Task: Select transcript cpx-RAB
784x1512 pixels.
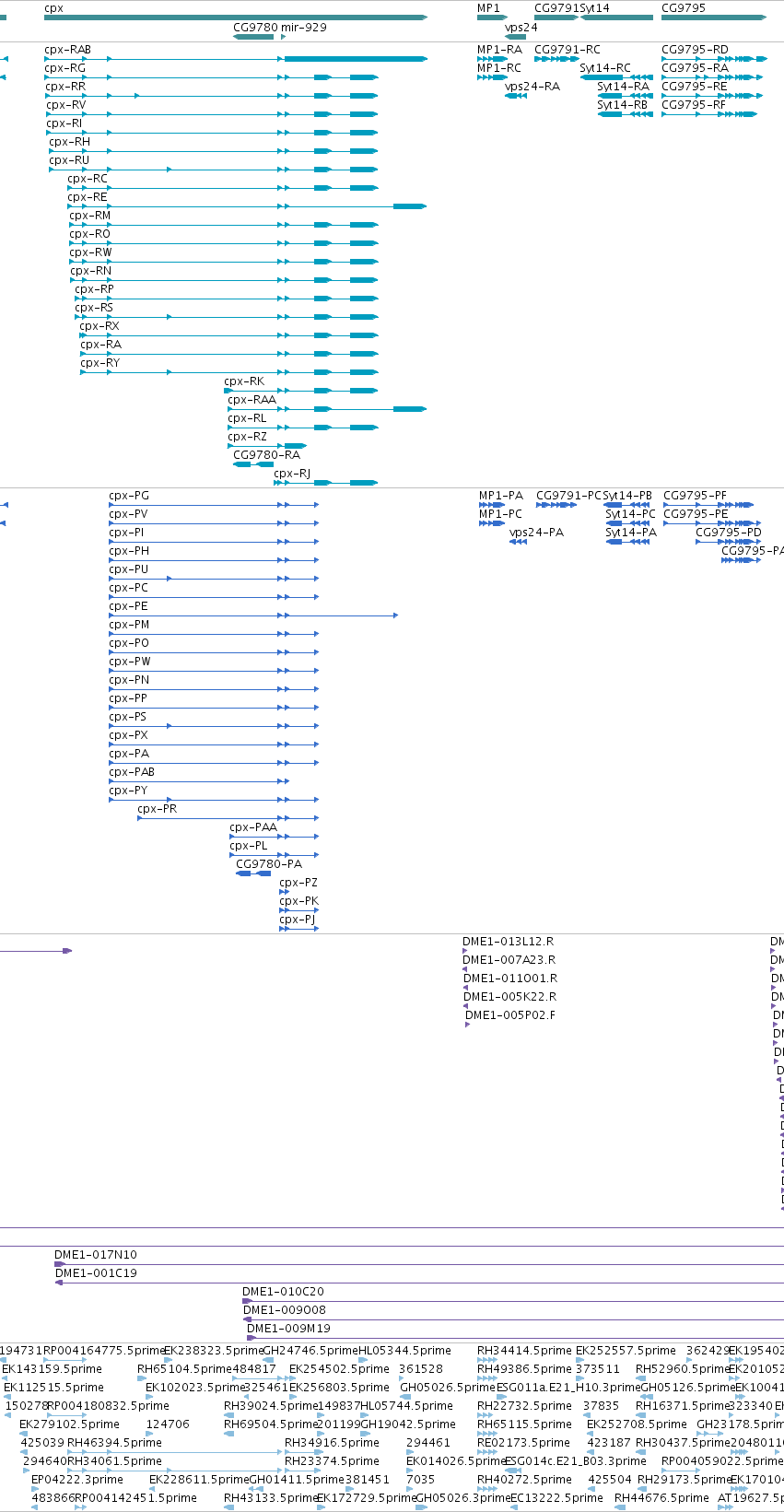Action: click(67, 50)
